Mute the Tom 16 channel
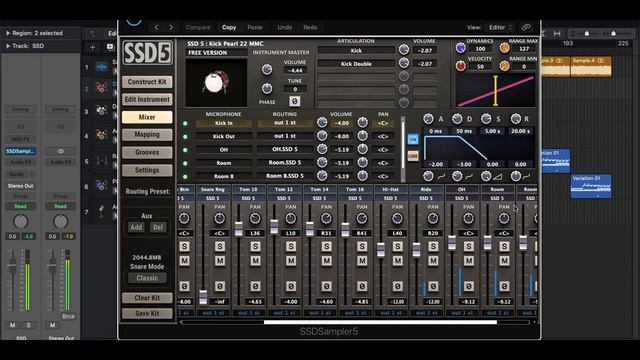 pyautogui.click(x=362, y=260)
